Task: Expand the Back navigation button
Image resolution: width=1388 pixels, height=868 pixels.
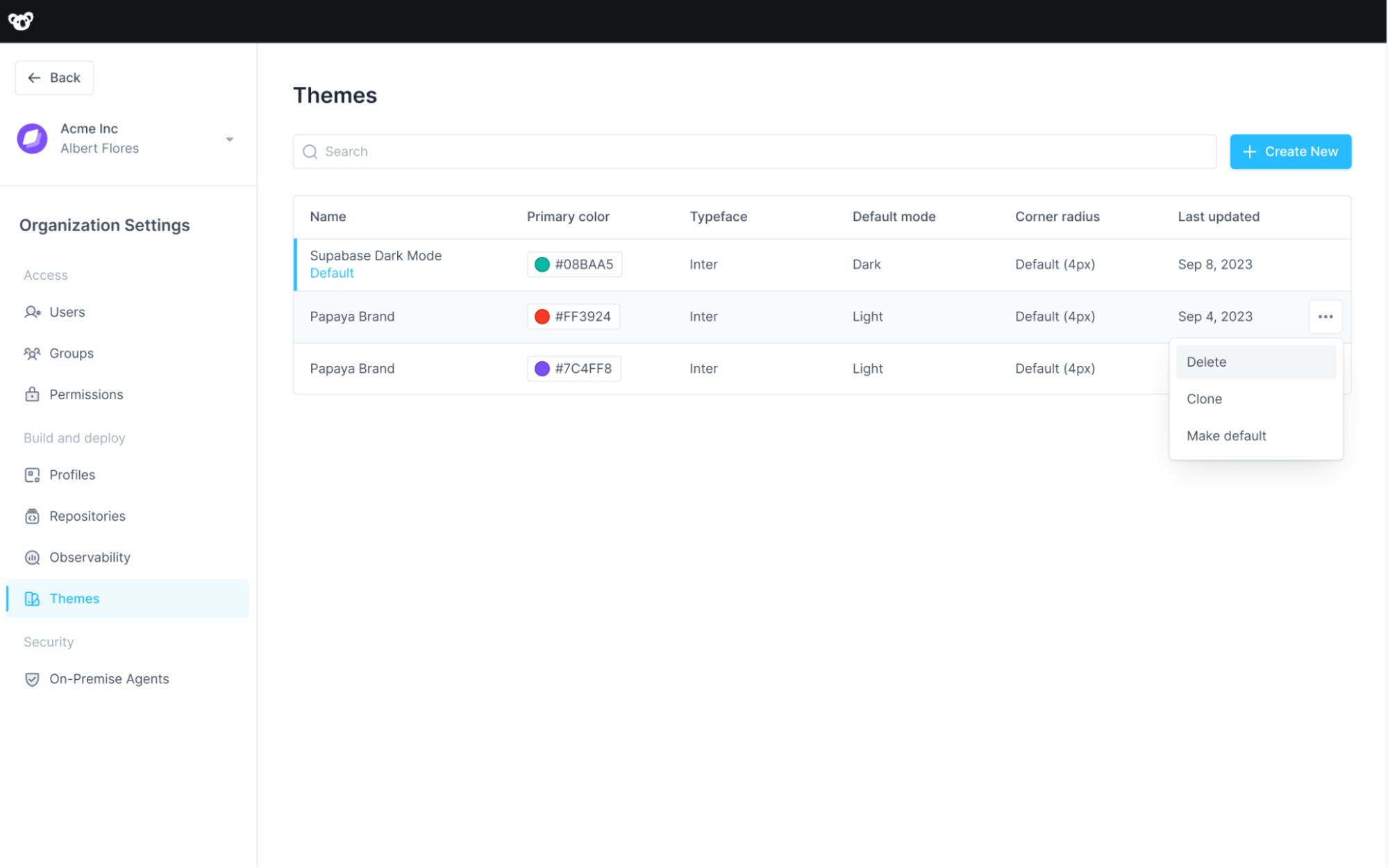Action: (53, 77)
